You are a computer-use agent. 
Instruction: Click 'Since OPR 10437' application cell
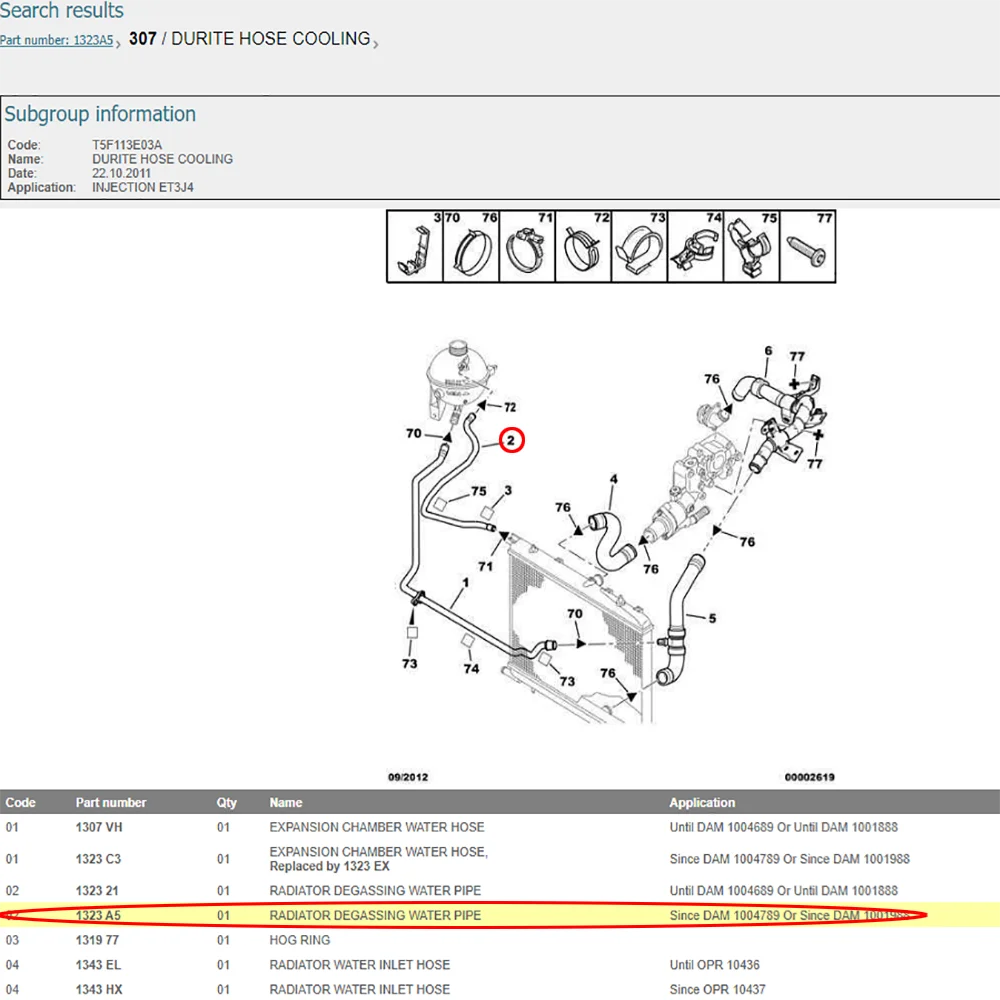point(717,989)
